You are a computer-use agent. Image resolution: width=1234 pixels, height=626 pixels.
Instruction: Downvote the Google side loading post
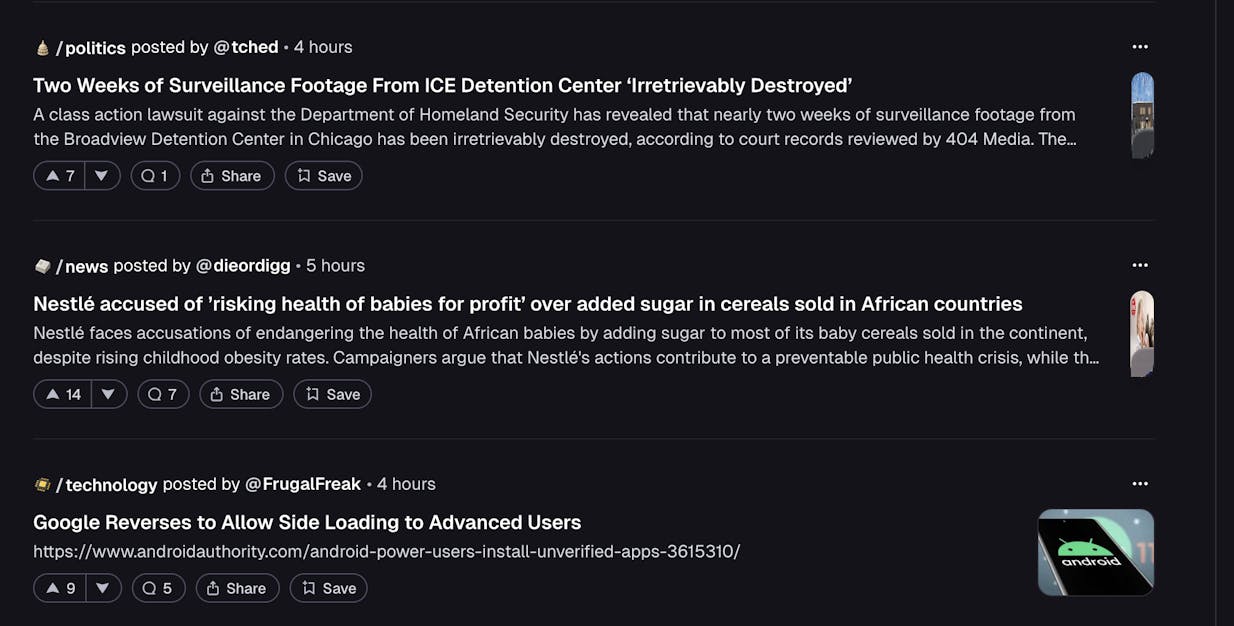pos(102,588)
